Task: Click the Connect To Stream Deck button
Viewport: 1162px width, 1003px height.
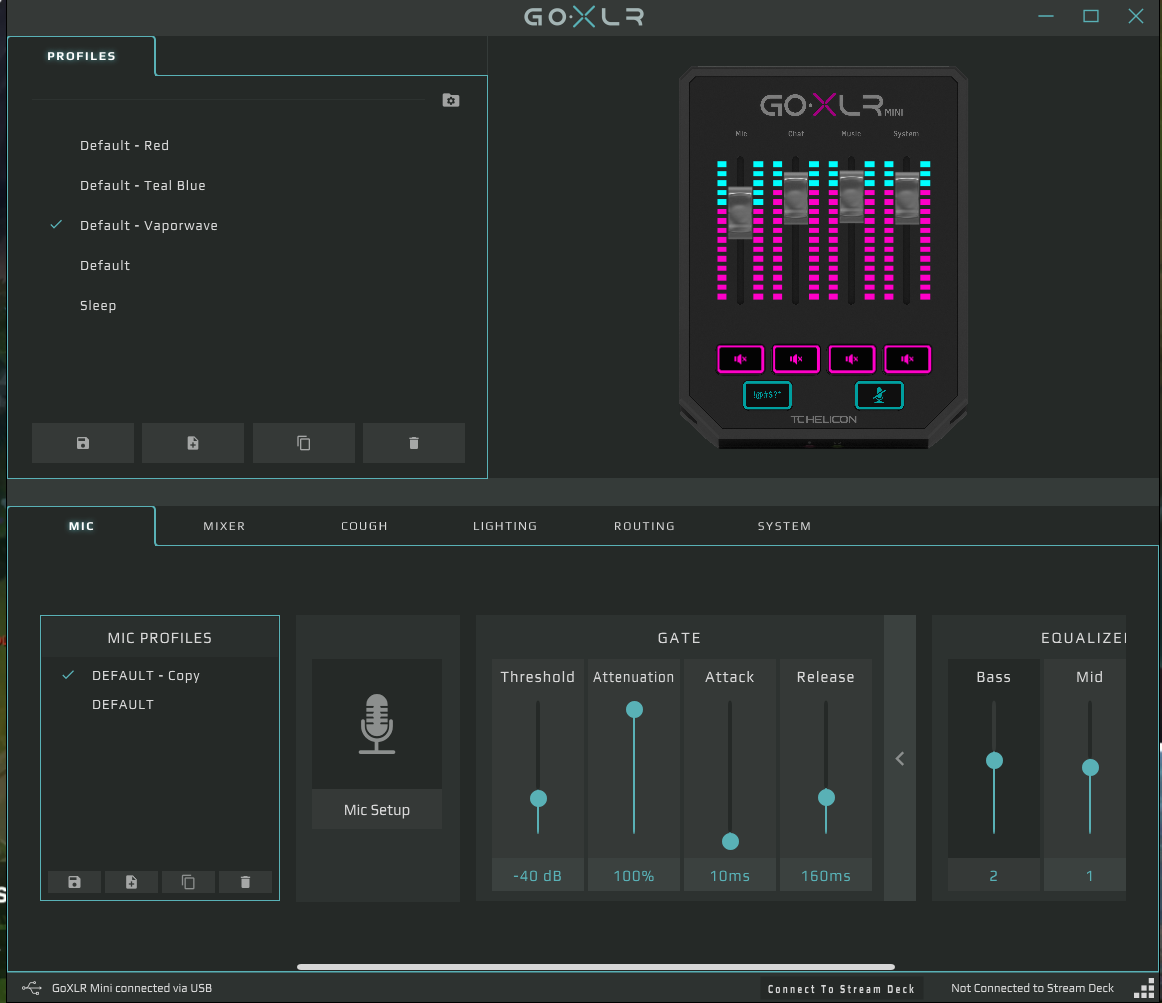Action: [x=841, y=988]
